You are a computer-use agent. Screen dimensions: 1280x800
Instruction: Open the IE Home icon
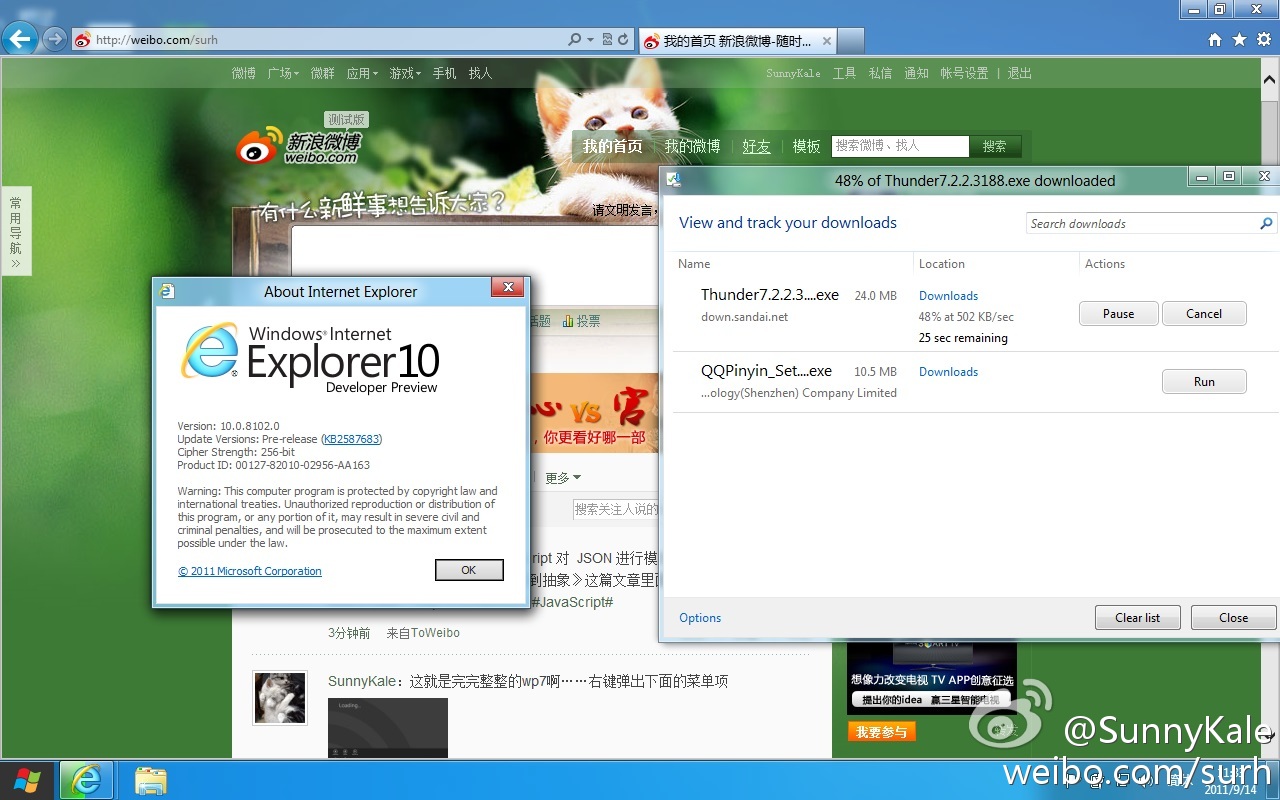(x=1215, y=40)
